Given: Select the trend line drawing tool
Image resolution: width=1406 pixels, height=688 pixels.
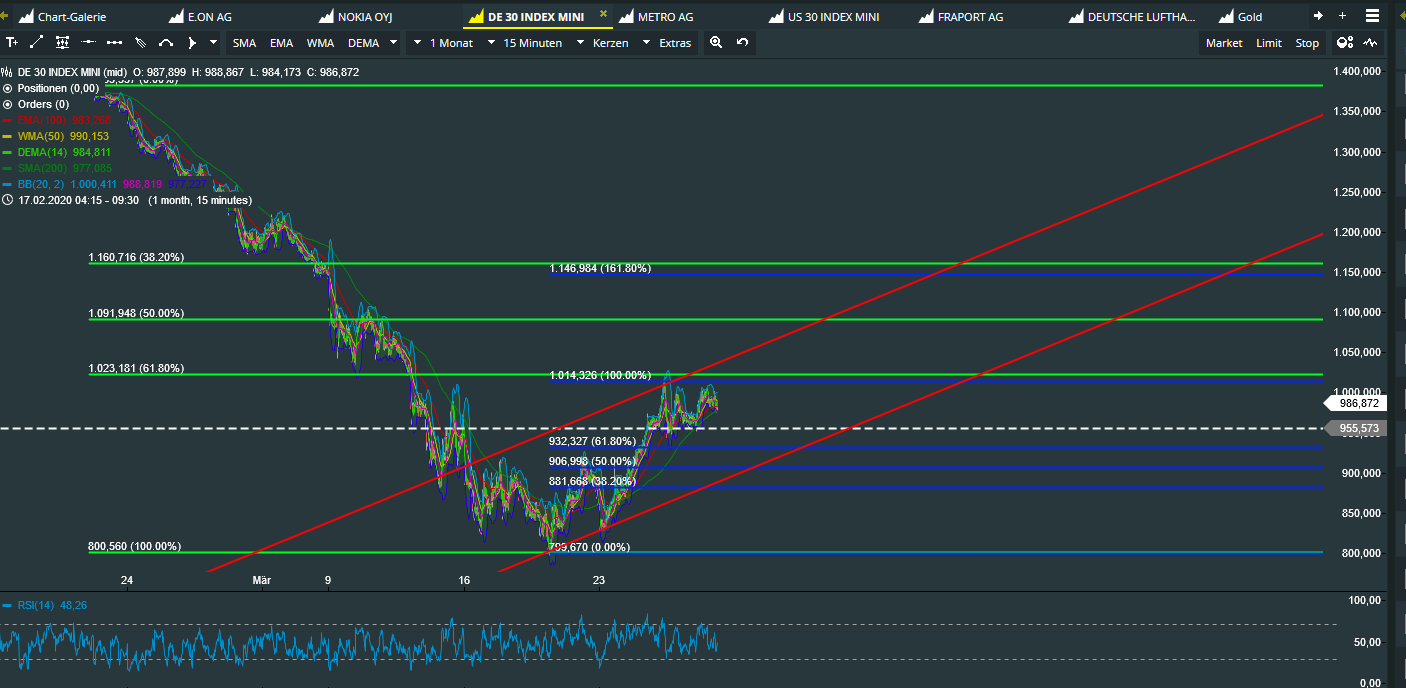Looking at the screenshot, I should click(x=36, y=42).
